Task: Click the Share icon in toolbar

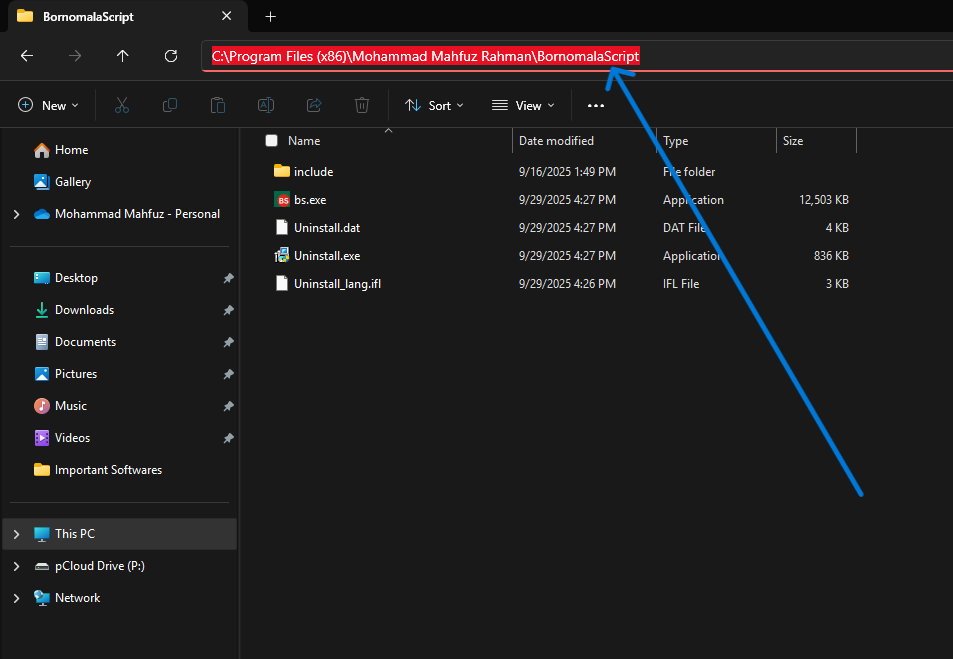Action: pos(314,105)
